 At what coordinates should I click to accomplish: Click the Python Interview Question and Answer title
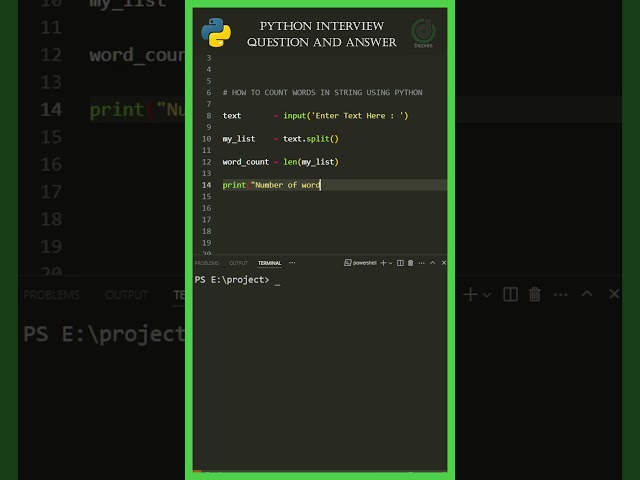[x=322, y=34]
